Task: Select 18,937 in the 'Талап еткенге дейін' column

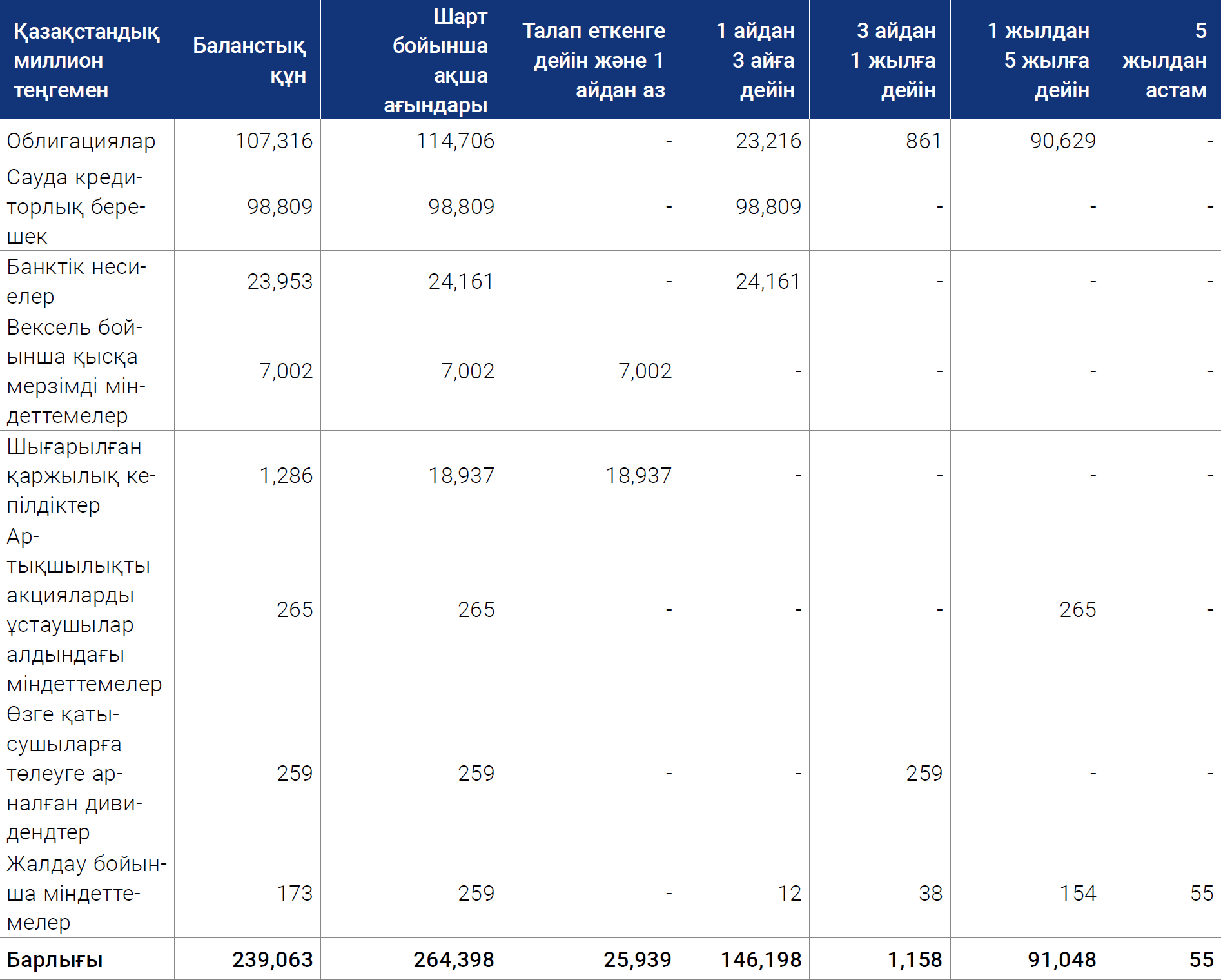Action: [x=639, y=475]
